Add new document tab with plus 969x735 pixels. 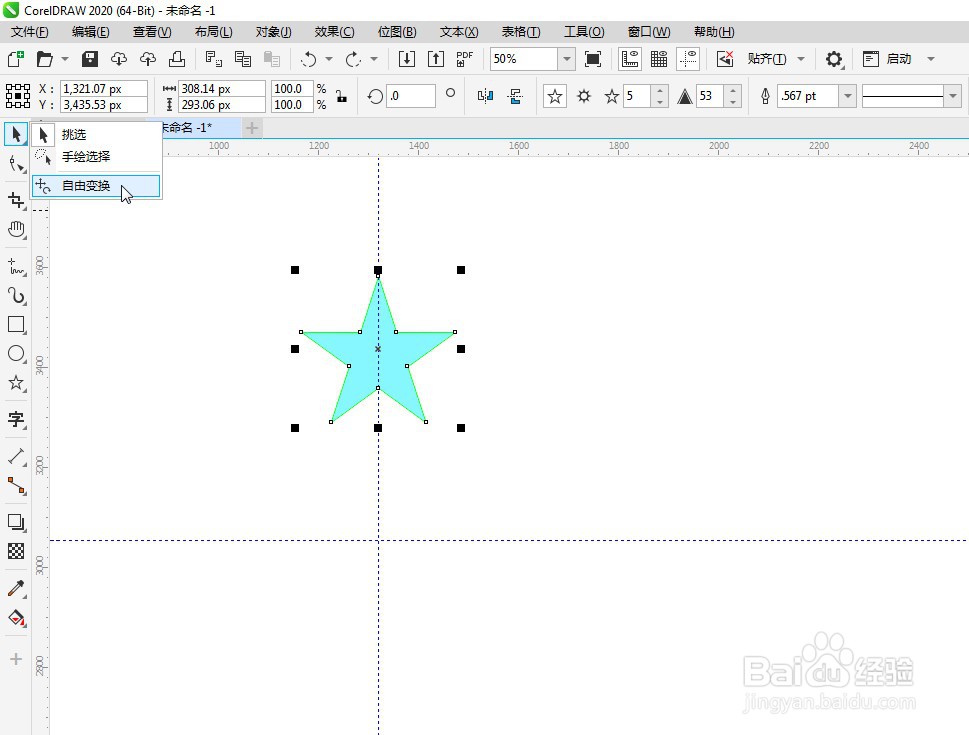point(252,128)
